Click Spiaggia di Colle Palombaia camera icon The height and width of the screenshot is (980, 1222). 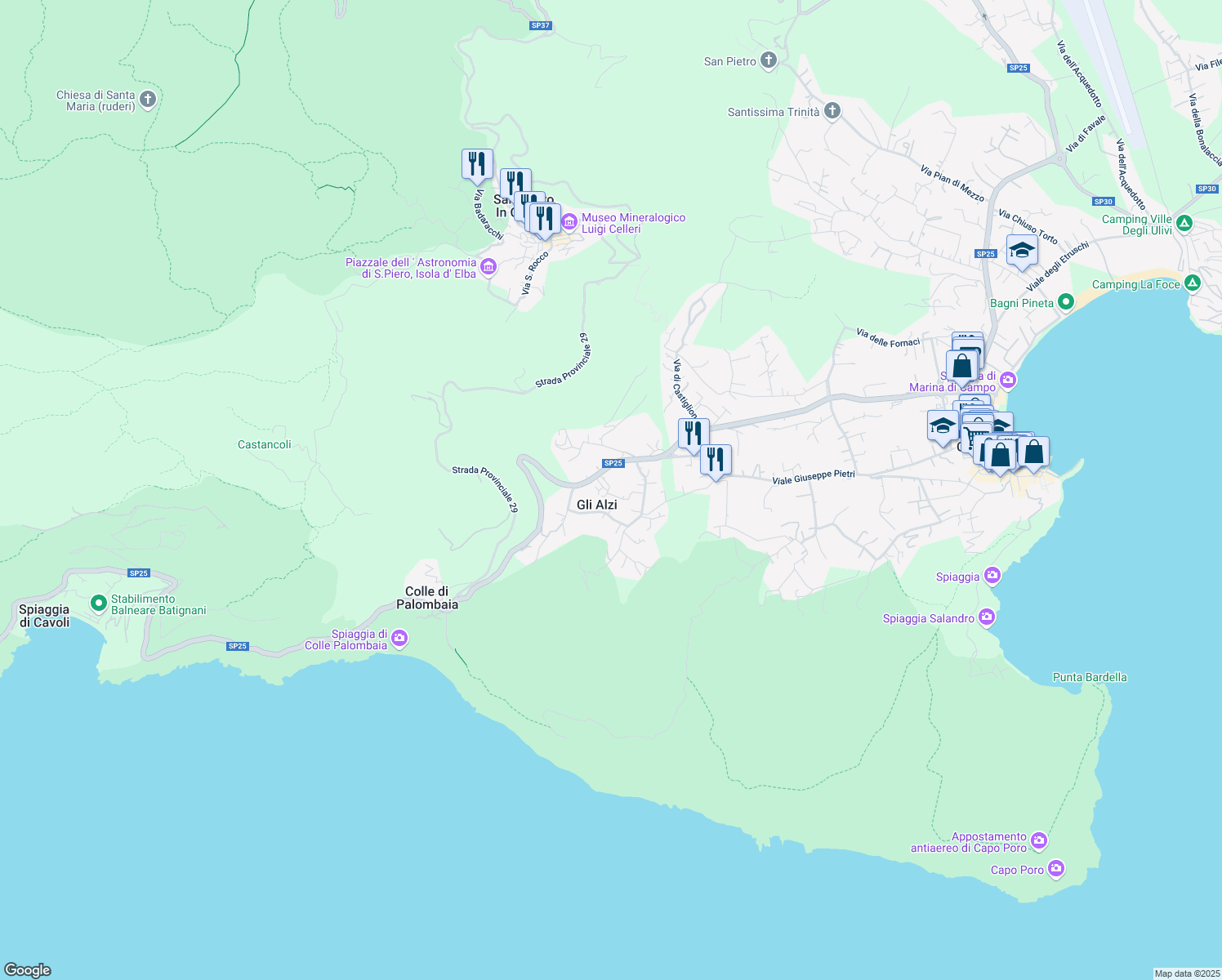(x=399, y=639)
